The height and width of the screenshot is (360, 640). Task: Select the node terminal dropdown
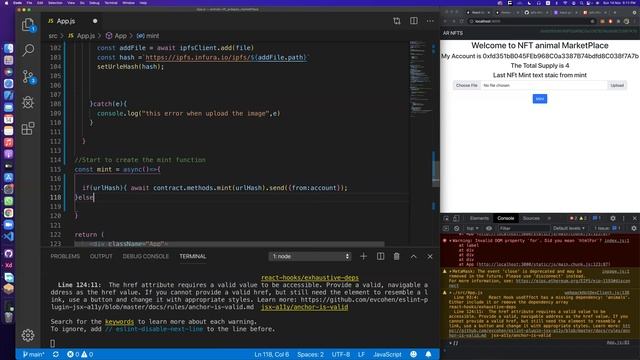click(x=310, y=256)
